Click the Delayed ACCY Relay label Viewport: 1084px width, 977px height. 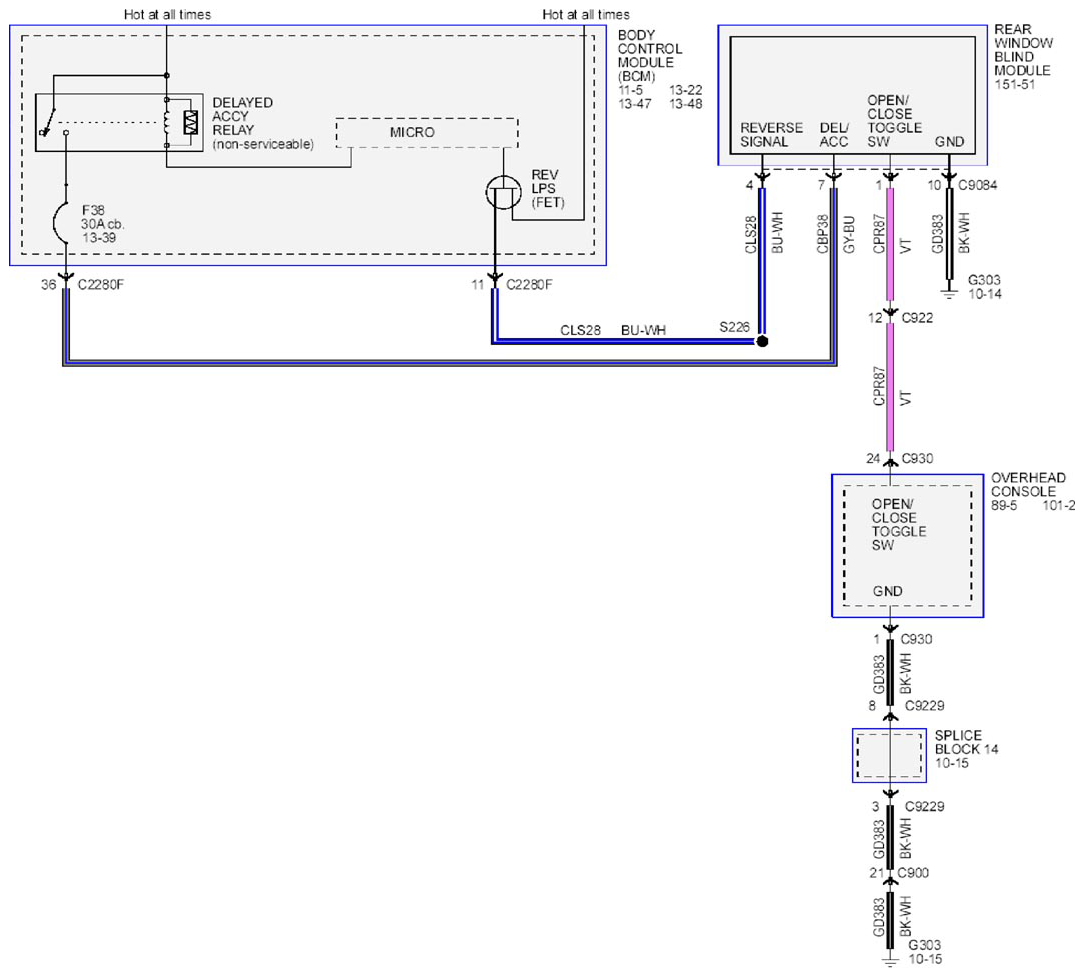[x=242, y=116]
